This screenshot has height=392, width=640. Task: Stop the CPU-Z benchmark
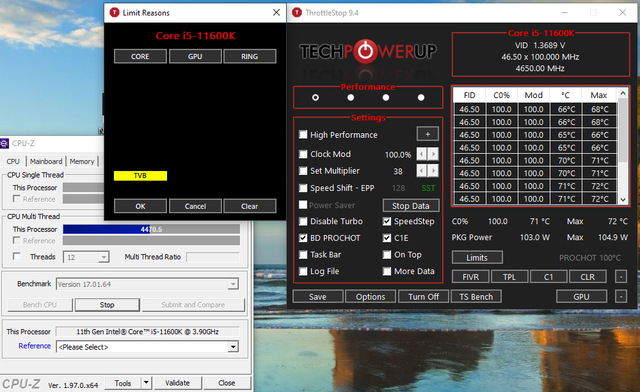tap(107, 305)
